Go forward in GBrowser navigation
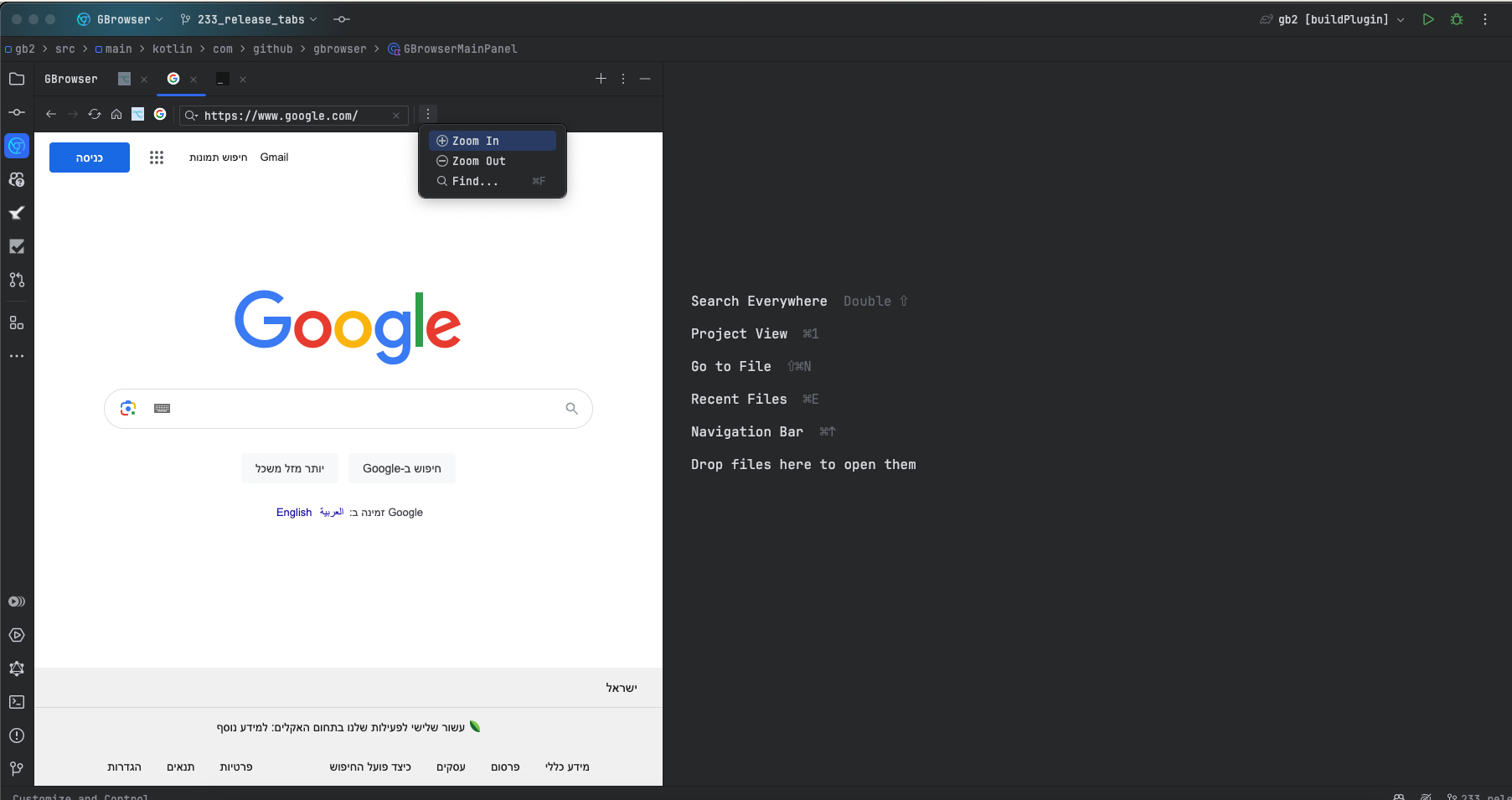 coord(73,115)
